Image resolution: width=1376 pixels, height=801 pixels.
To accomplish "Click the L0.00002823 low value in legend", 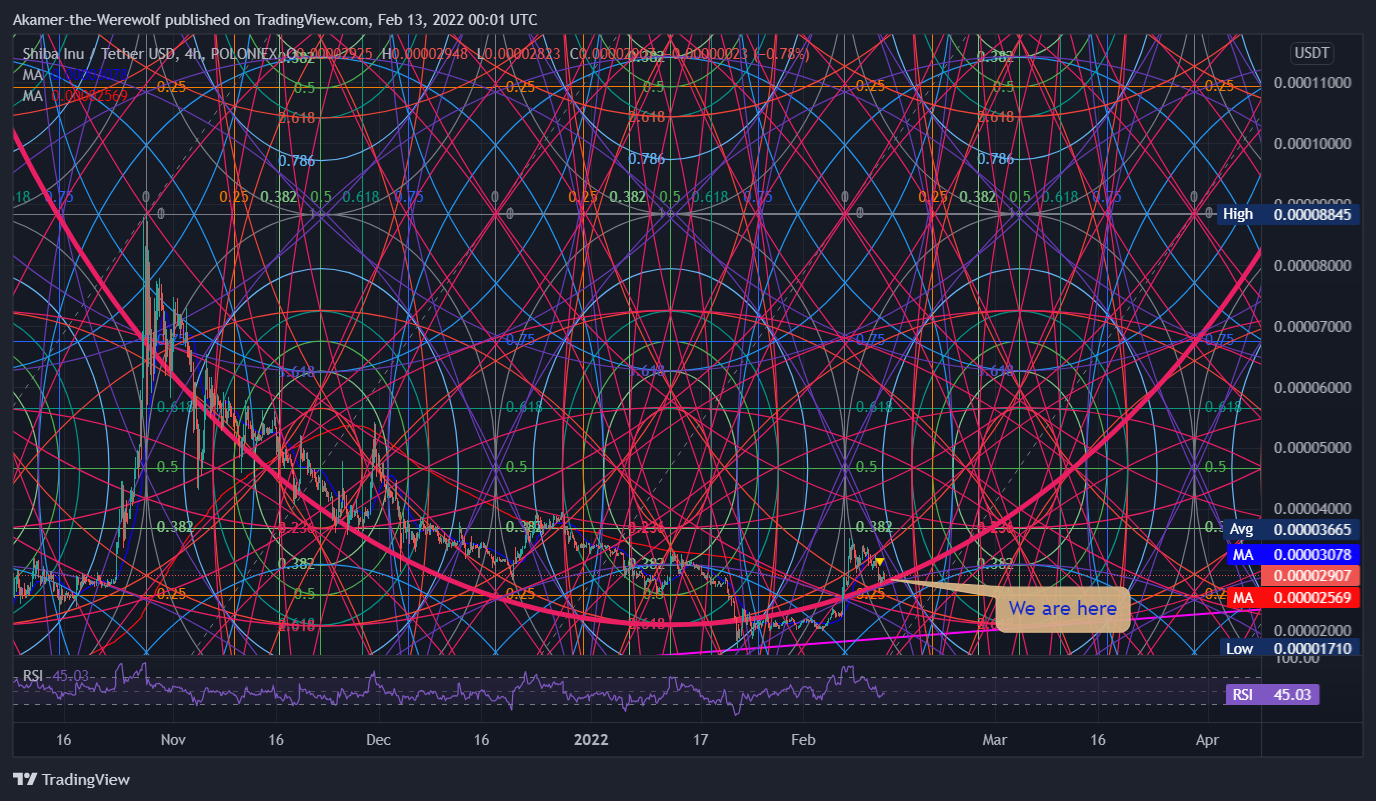I will [x=519, y=54].
